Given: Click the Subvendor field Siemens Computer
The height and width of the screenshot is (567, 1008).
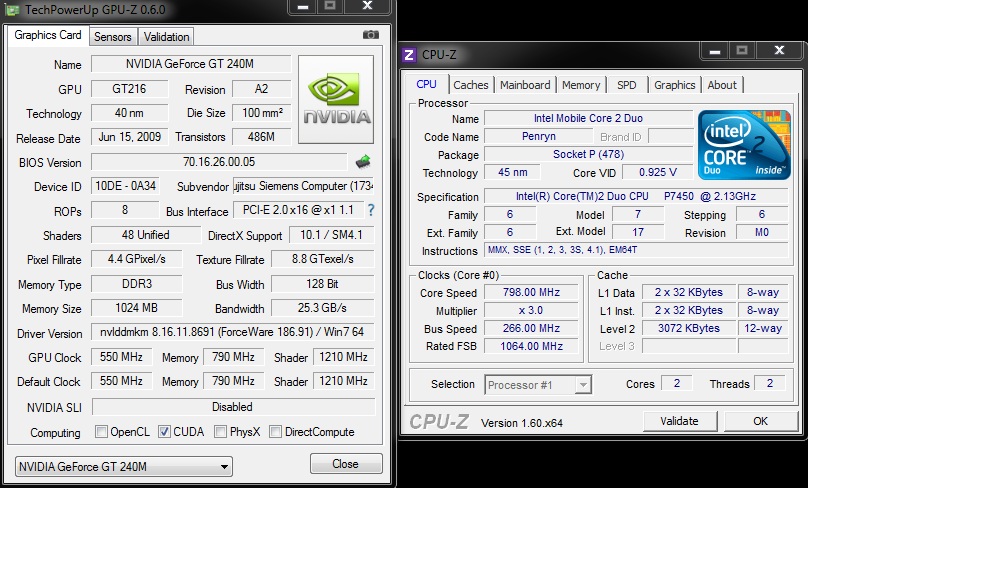Looking at the screenshot, I should pyautogui.click(x=303, y=186).
